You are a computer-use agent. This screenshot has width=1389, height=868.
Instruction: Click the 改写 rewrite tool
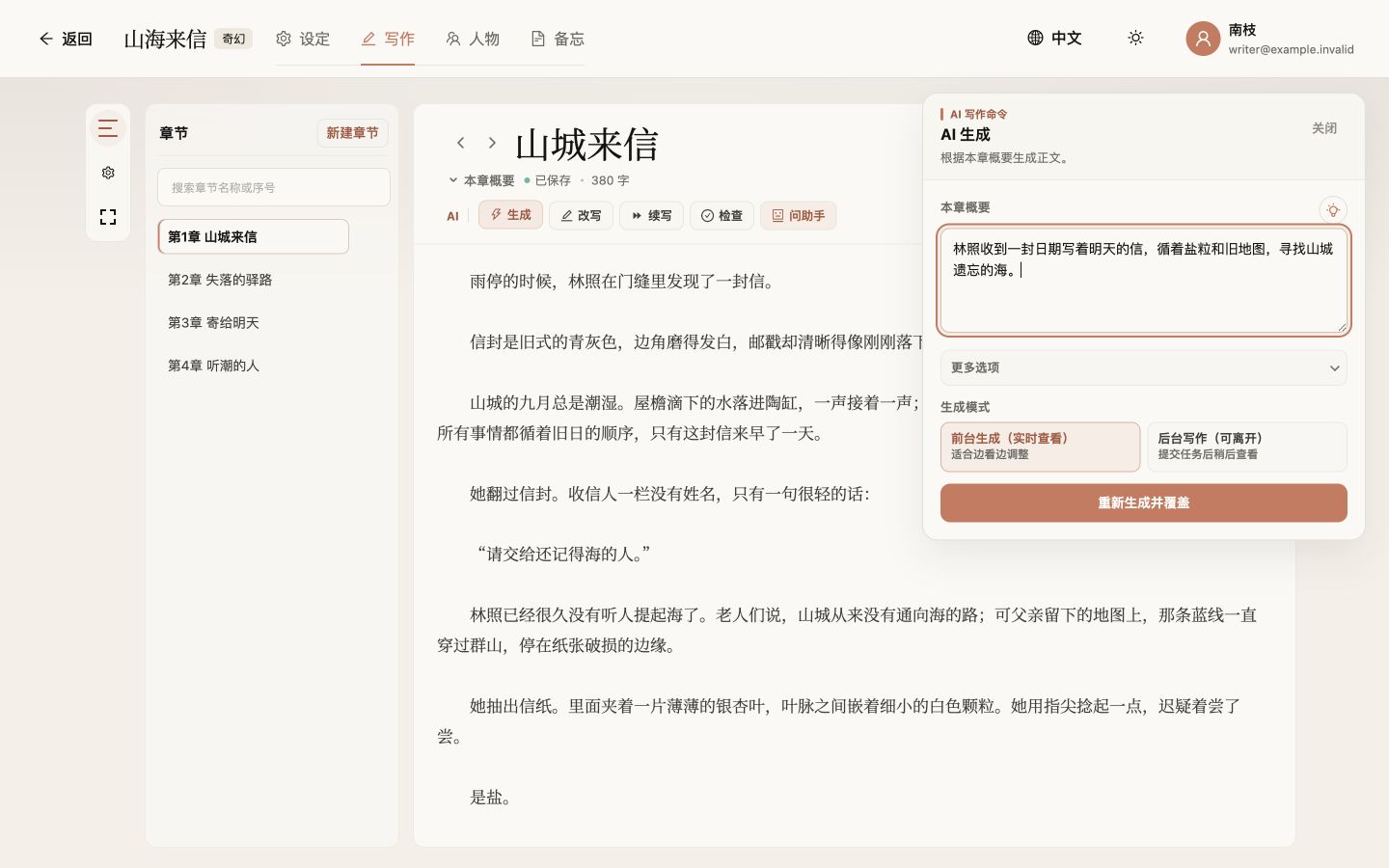(x=581, y=216)
